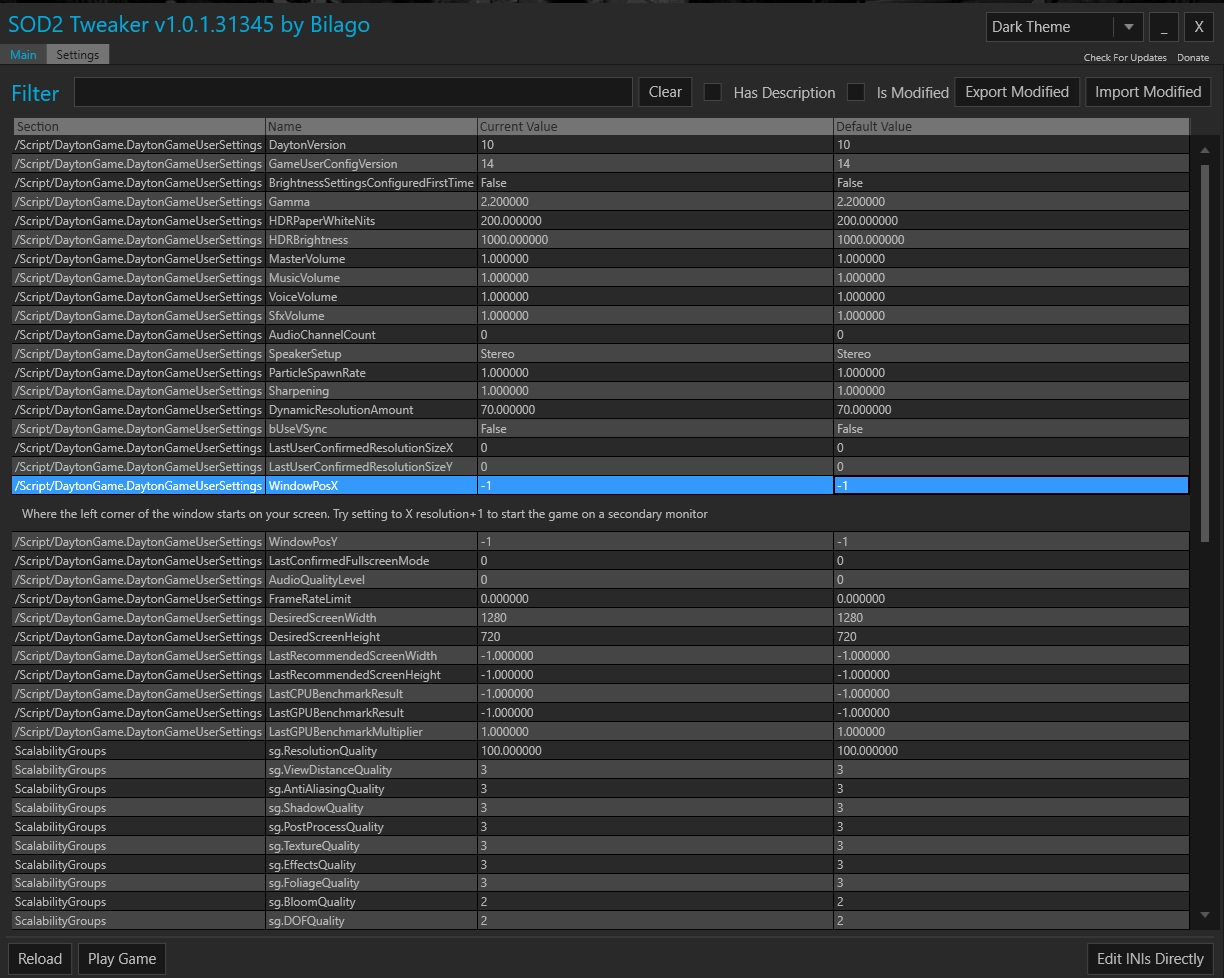Enable the Has Description checkbox

coord(713,92)
